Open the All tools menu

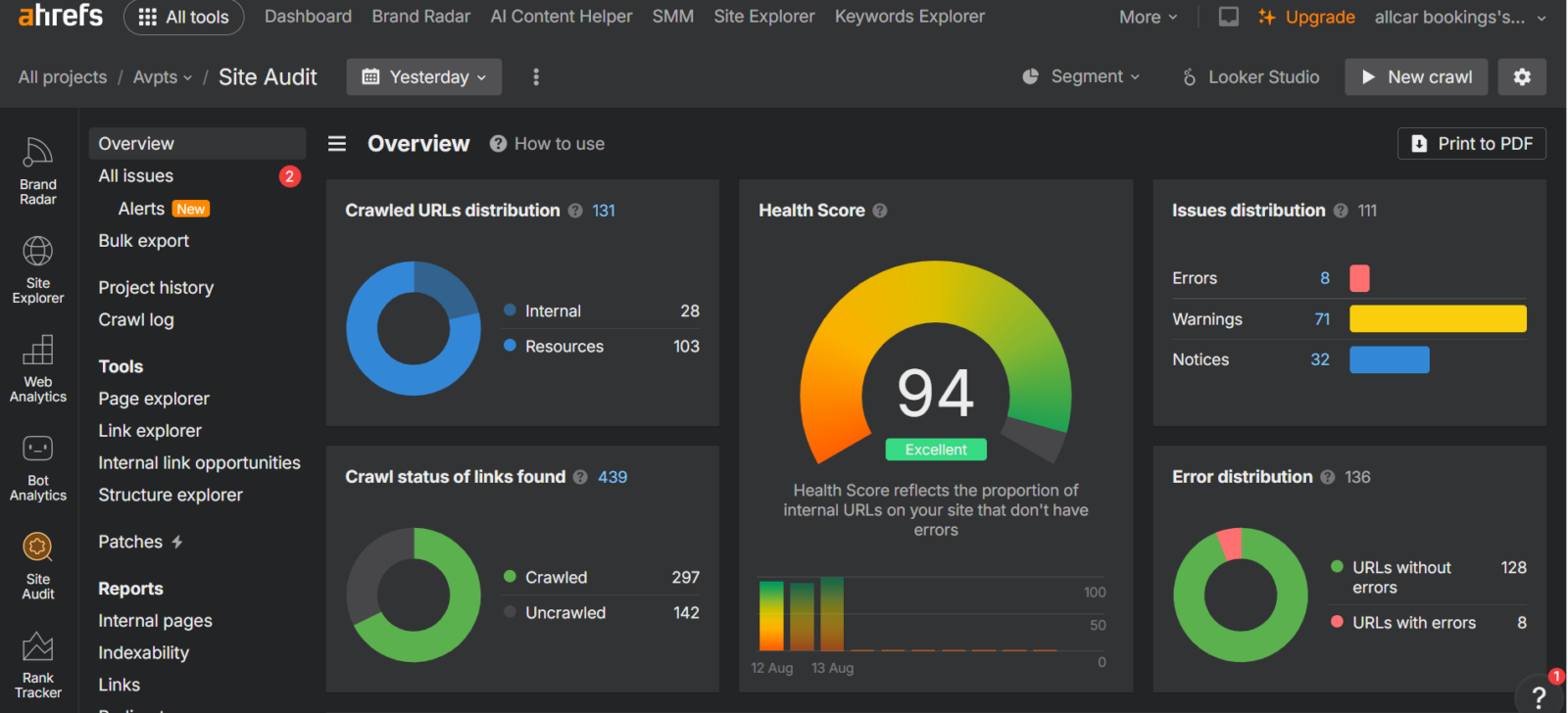[184, 17]
